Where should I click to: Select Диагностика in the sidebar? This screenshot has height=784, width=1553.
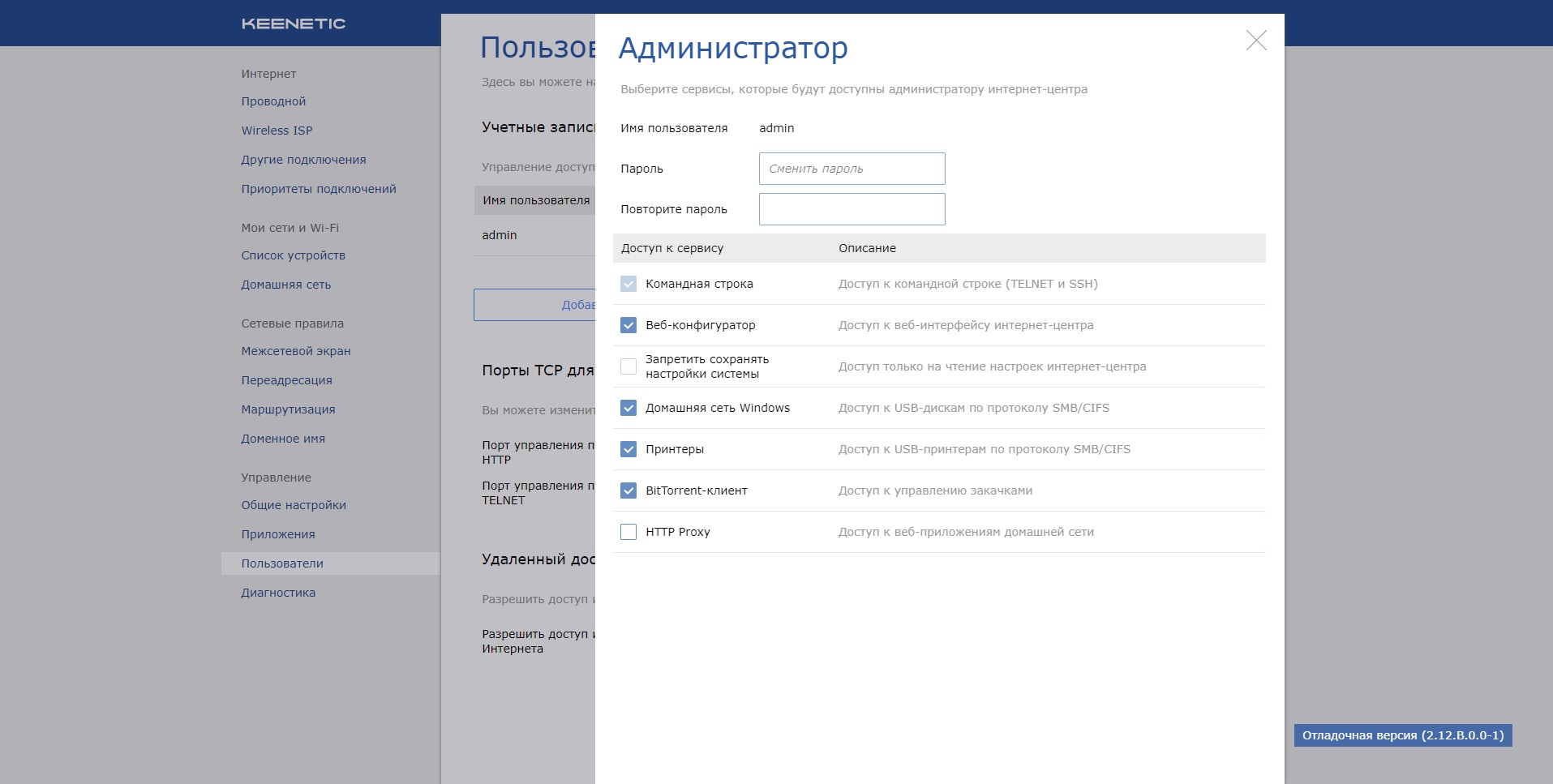point(278,593)
